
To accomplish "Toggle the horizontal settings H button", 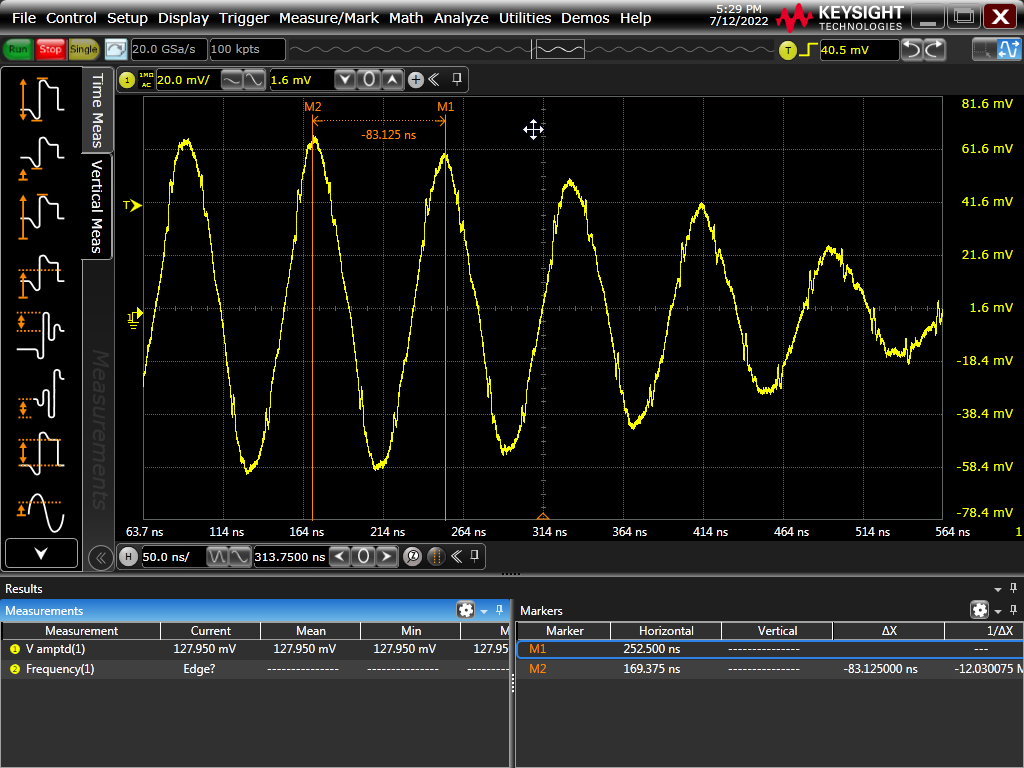I will [x=128, y=556].
